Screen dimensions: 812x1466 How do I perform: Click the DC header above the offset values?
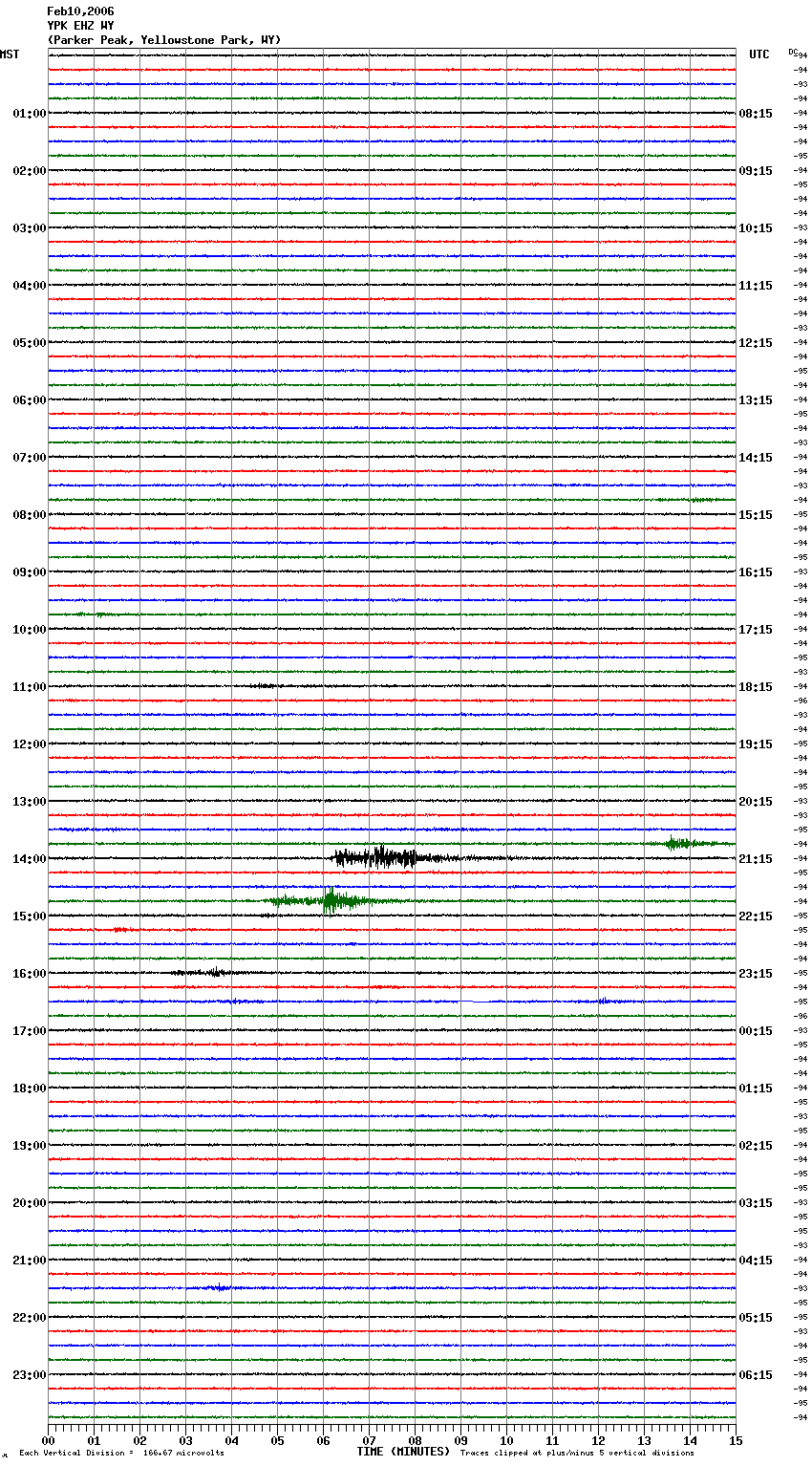(792, 52)
